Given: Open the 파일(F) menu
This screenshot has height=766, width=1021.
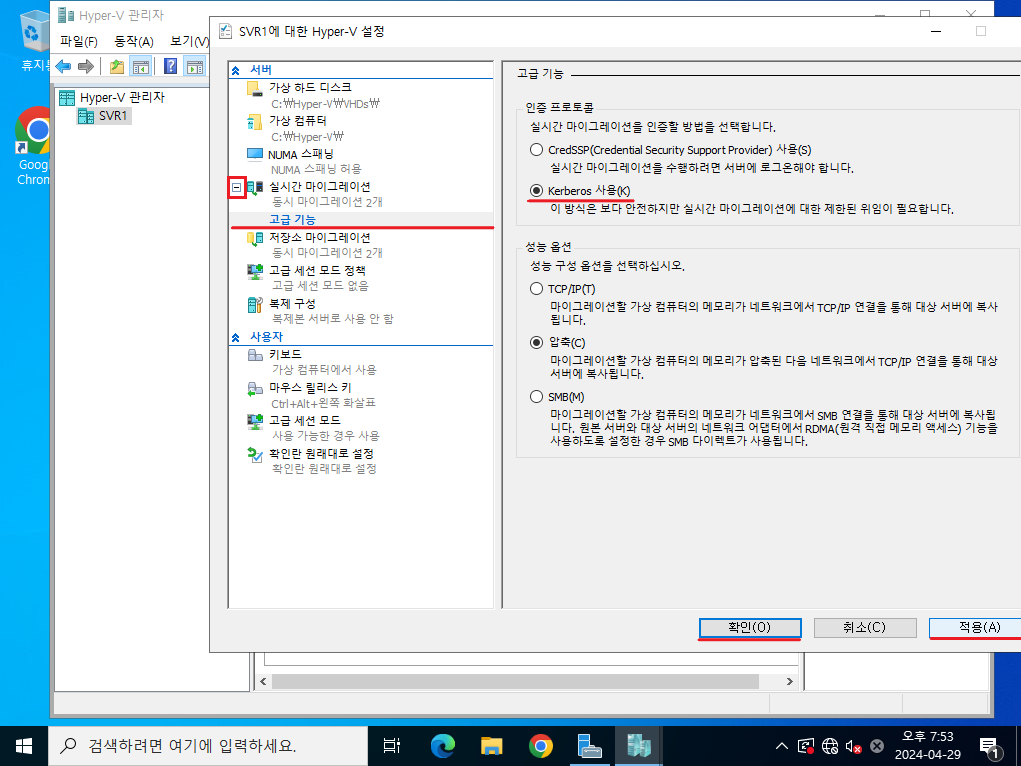Looking at the screenshot, I should 79,42.
